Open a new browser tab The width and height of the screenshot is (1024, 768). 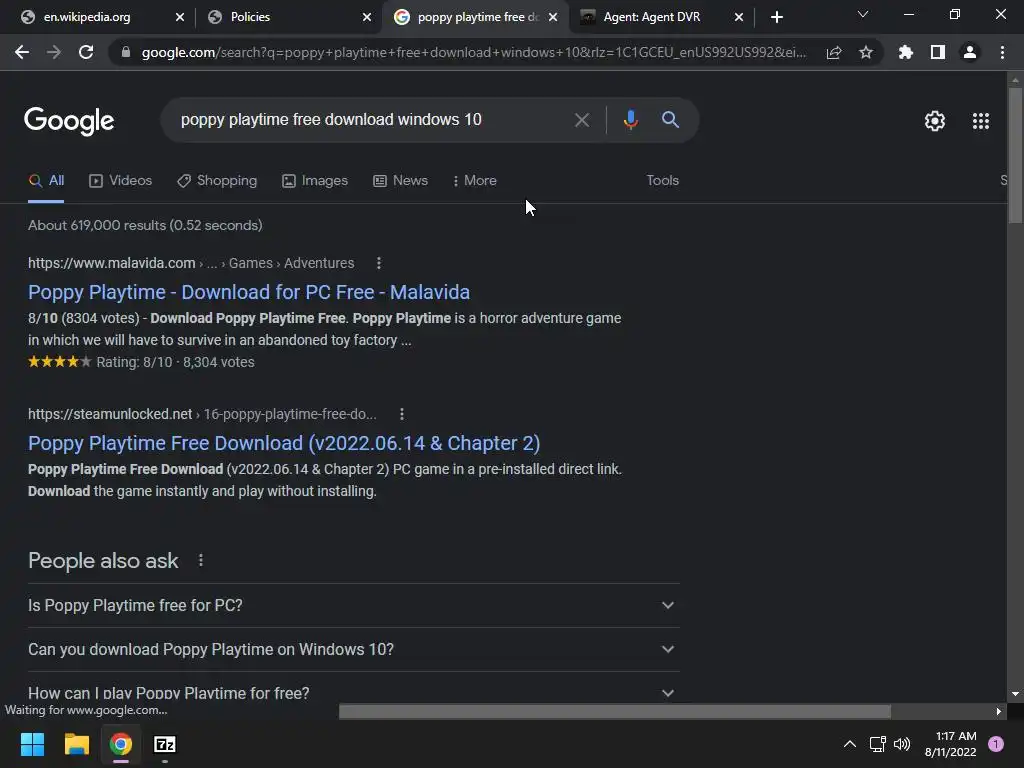tap(776, 17)
